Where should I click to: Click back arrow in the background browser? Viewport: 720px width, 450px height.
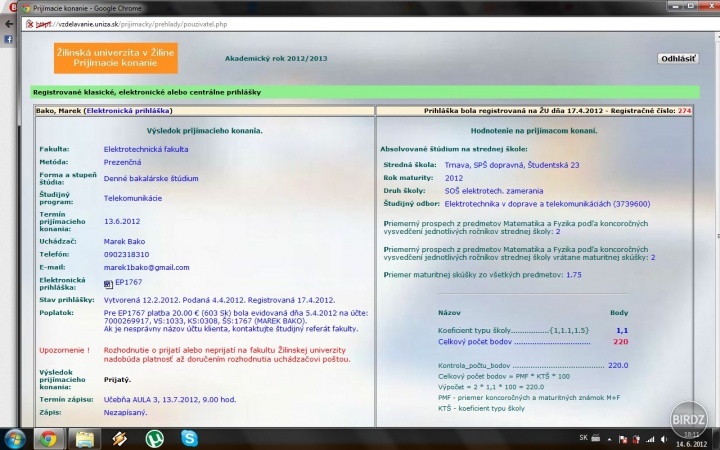click(x=9, y=24)
